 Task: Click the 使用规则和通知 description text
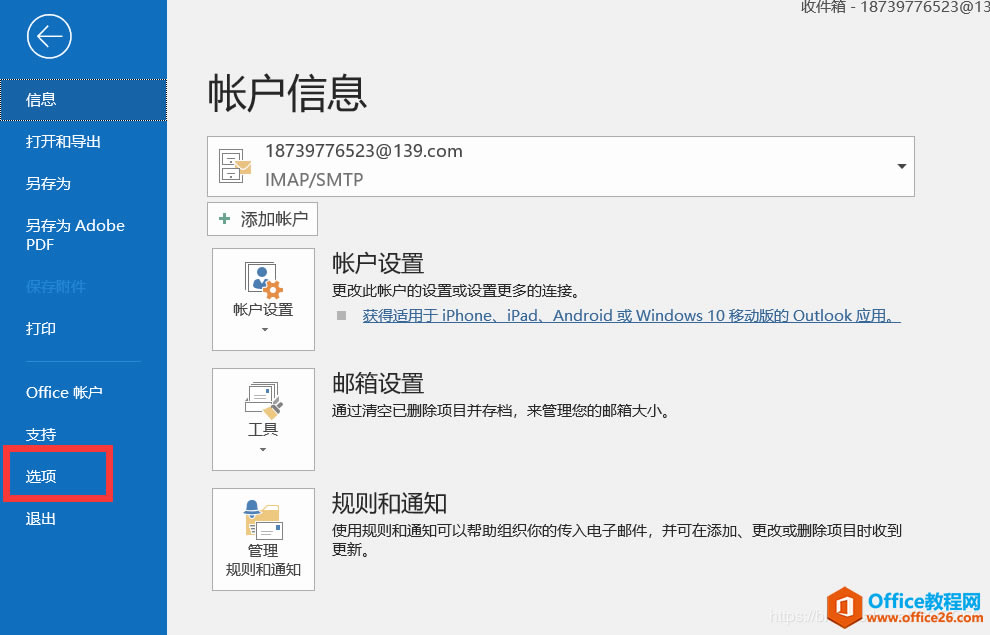617,540
